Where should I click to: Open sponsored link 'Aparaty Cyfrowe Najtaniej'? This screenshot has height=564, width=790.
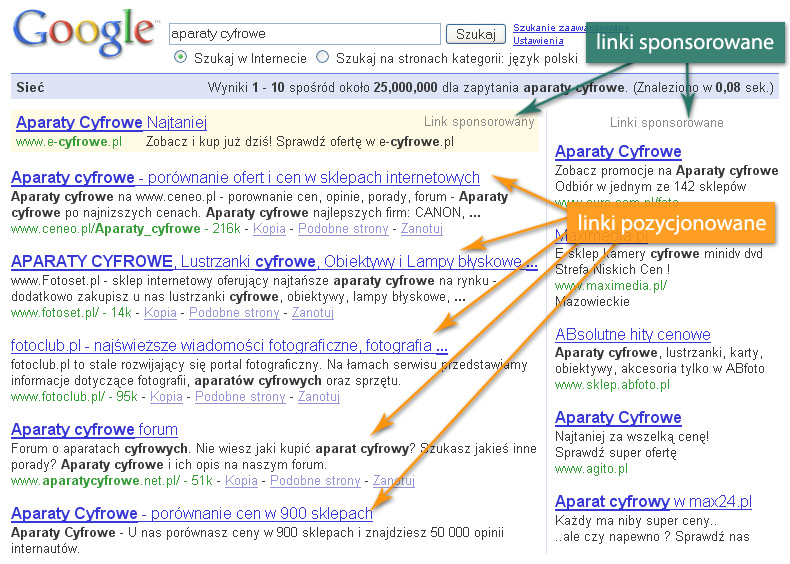pyautogui.click(x=111, y=122)
